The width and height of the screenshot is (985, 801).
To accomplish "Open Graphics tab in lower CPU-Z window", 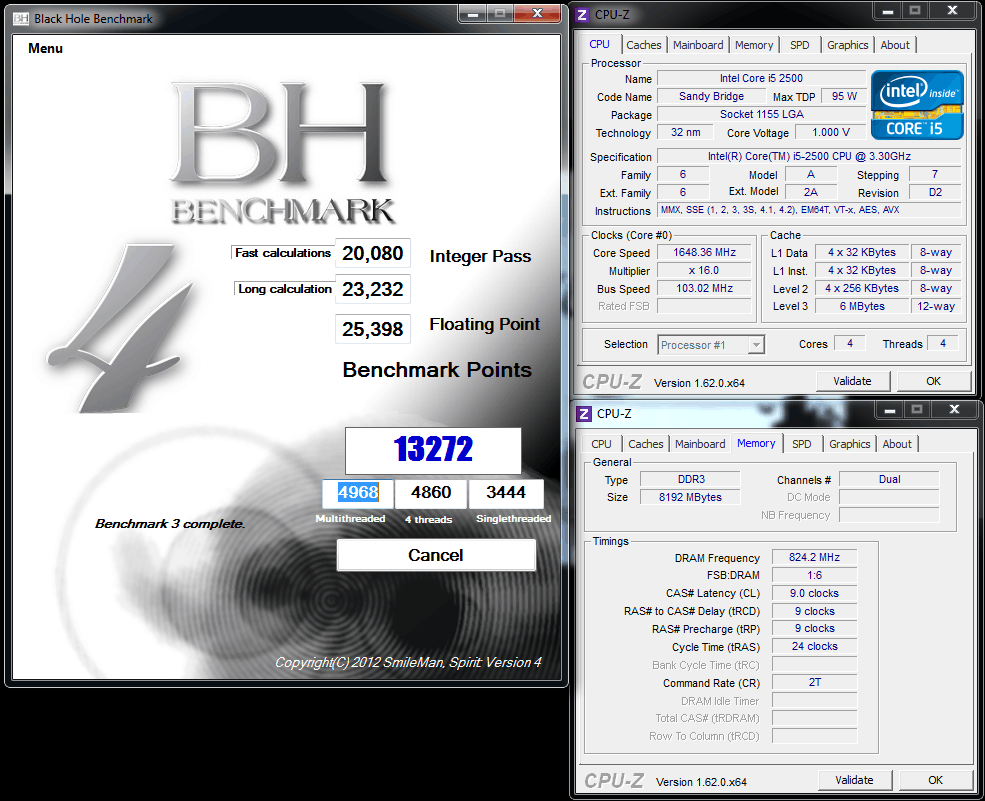I will (849, 444).
